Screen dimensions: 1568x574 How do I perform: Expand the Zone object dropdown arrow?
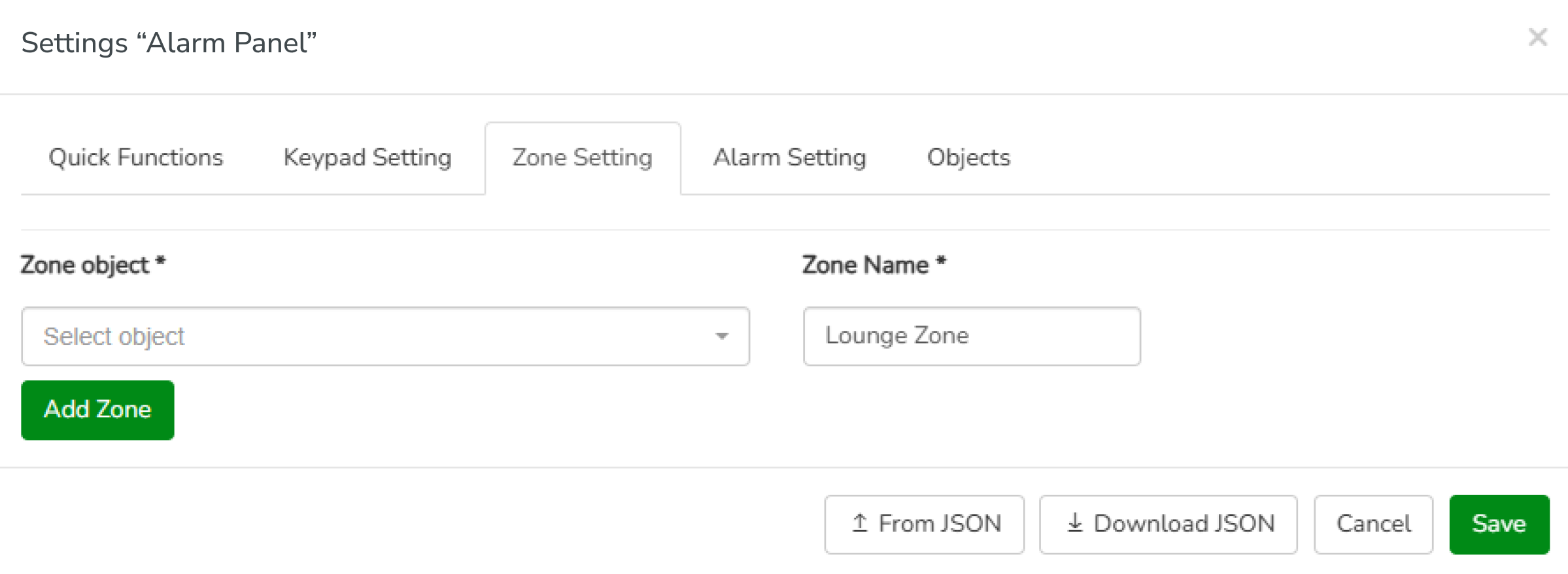722,336
